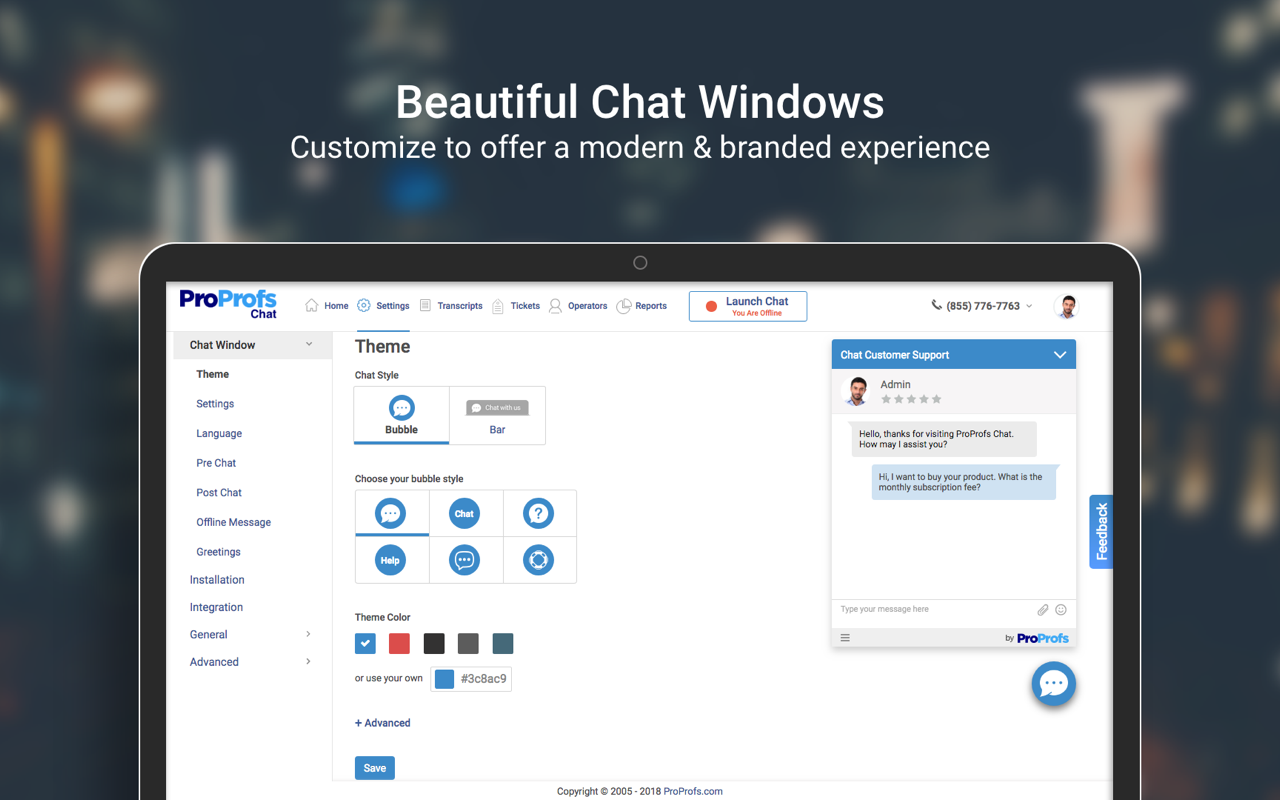Select the outlined speech bubble style
The height and width of the screenshot is (800, 1280).
(464, 560)
